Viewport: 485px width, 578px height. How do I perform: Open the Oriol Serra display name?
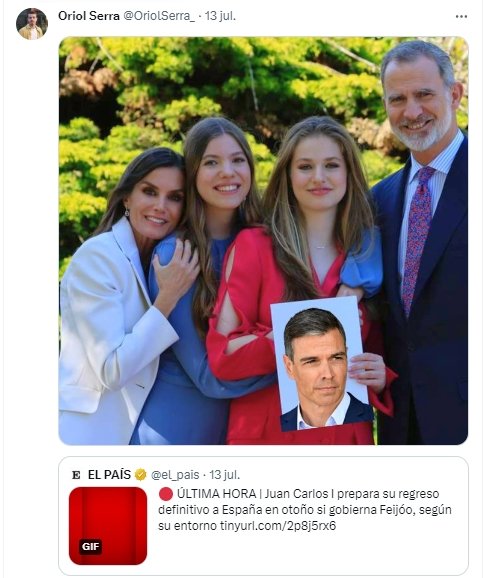88,16
